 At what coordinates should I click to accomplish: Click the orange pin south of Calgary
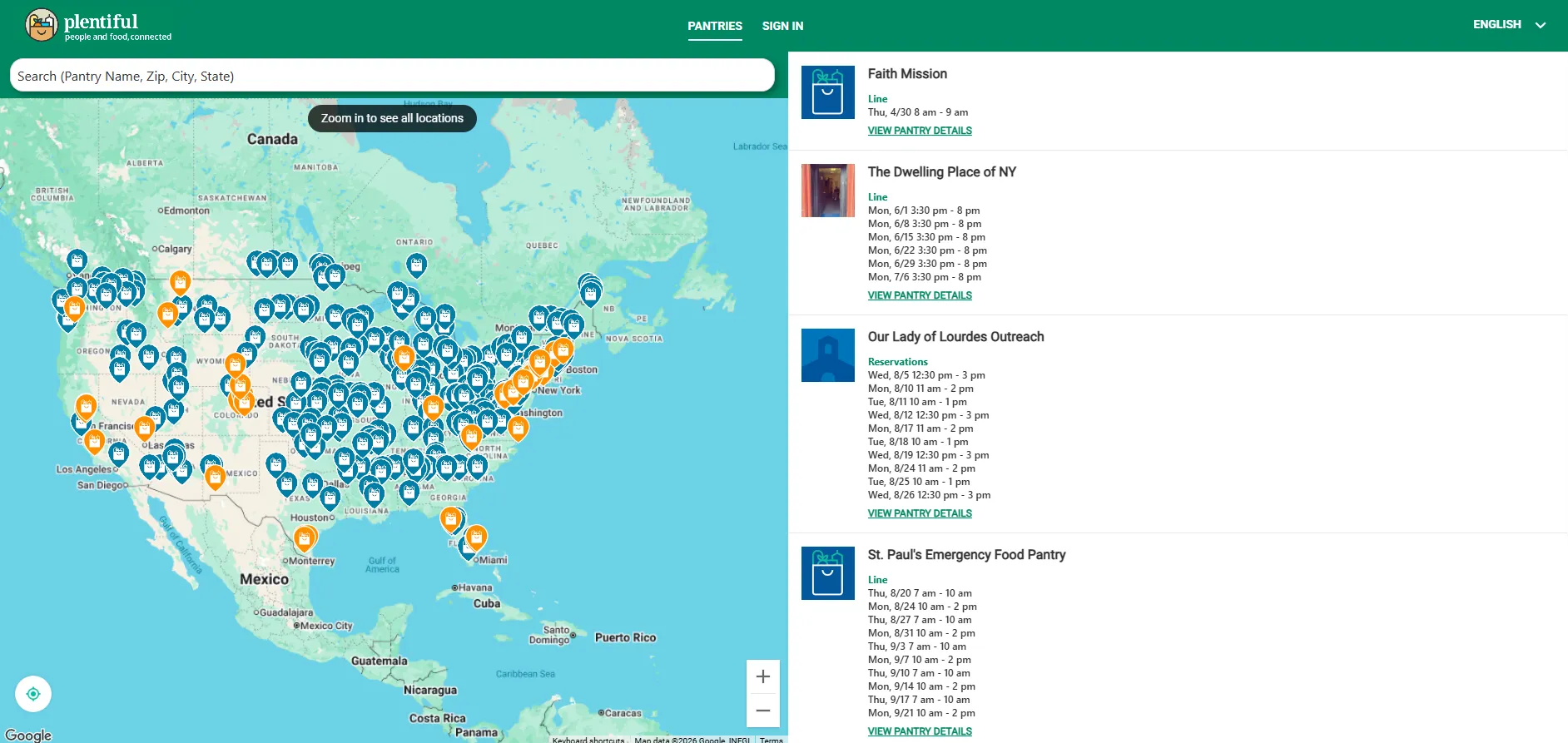point(180,283)
